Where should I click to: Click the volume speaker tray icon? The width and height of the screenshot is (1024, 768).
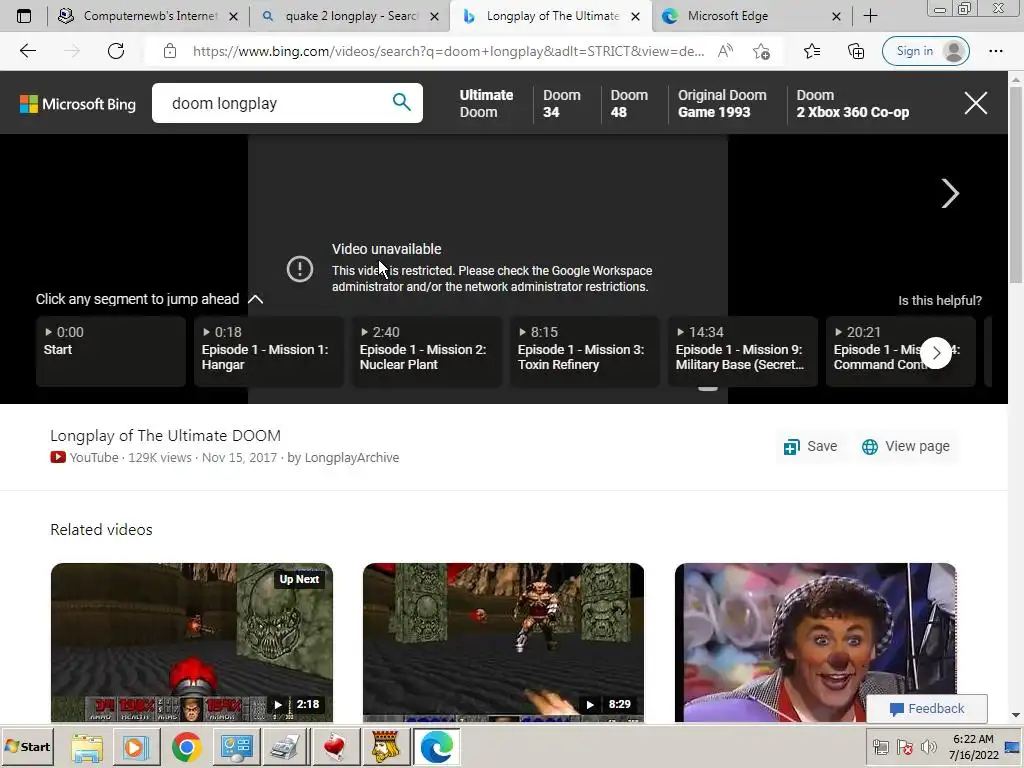[x=928, y=747]
